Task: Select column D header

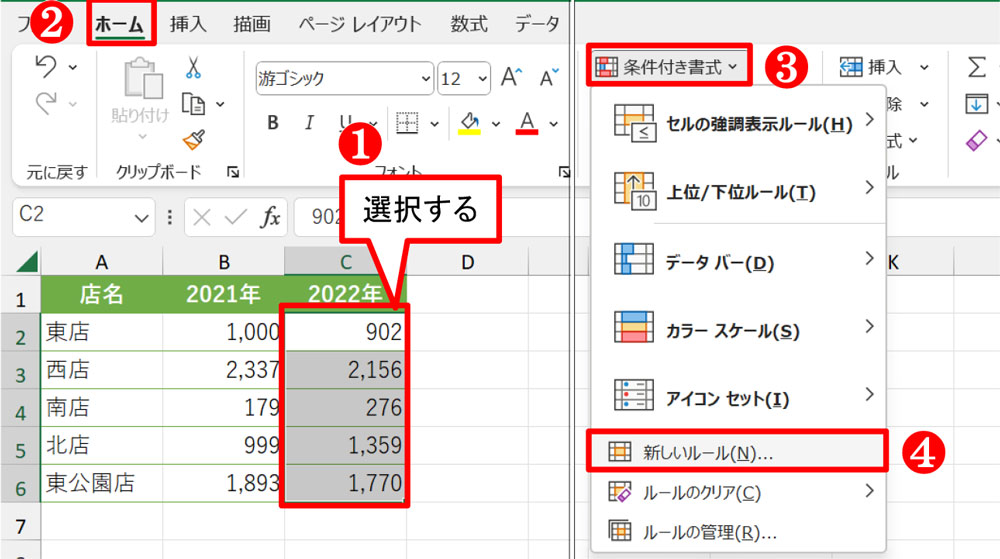Action: [x=467, y=262]
